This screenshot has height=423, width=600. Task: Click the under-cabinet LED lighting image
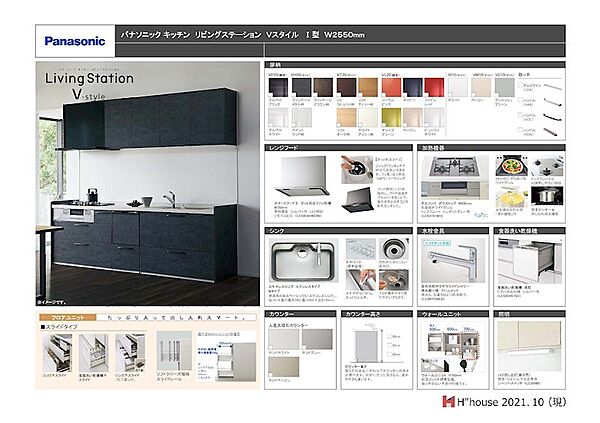(x=530, y=346)
